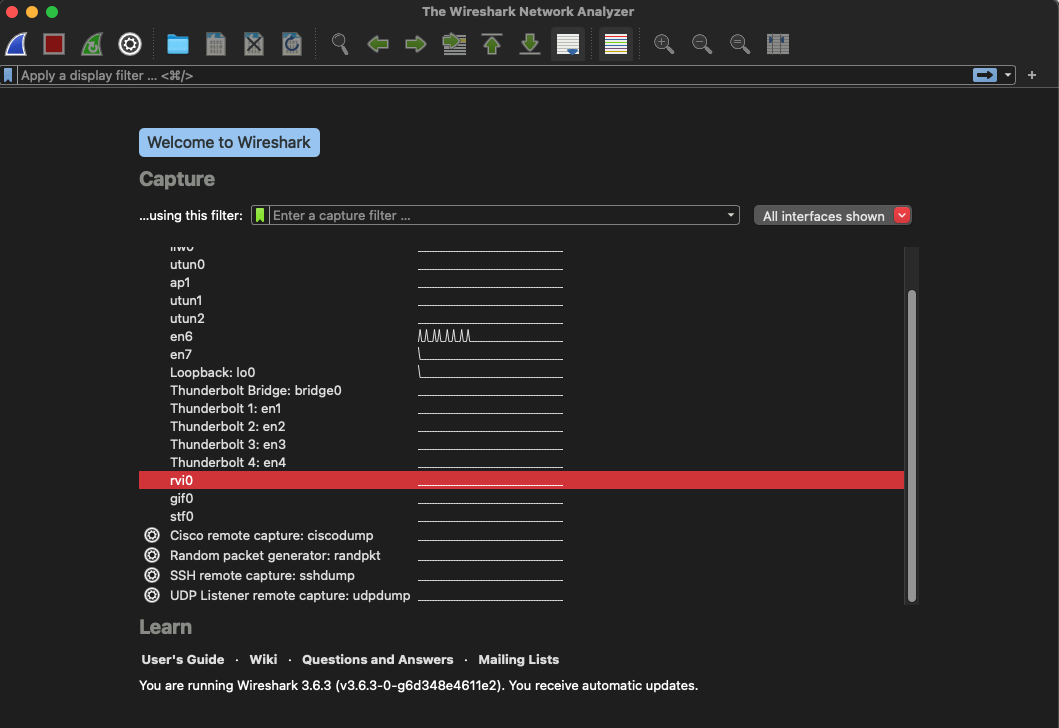1059x728 pixels.
Task: Open capture filter dropdown arrow
Action: 731,215
